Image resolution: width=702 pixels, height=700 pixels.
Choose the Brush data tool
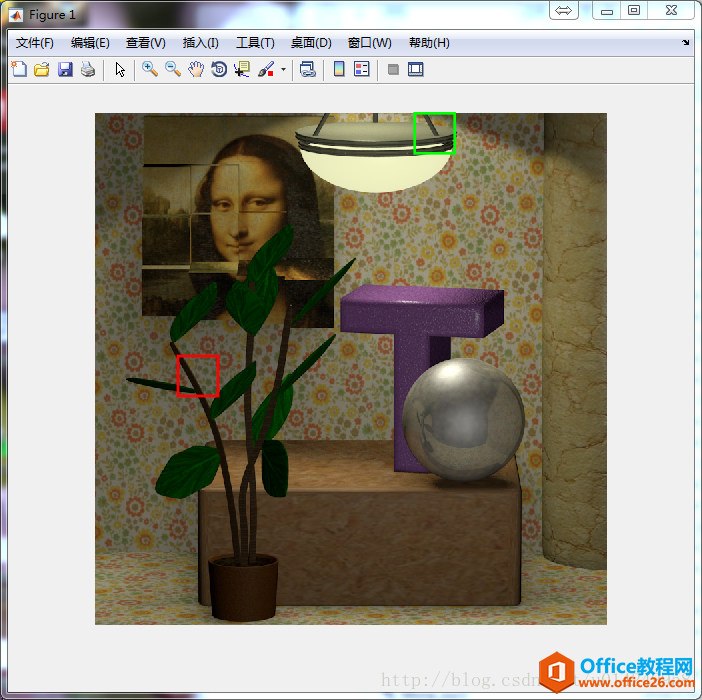tap(266, 69)
